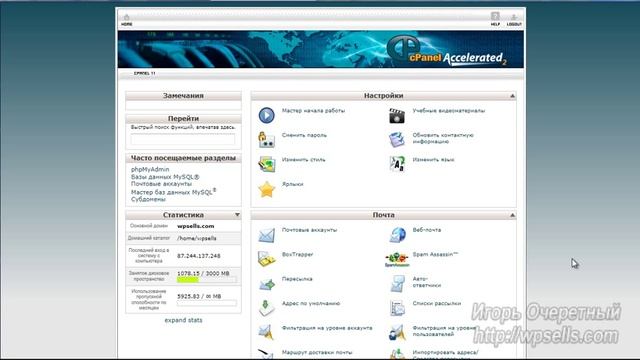Open the Изменить стиль icon
Viewport: 640px width, 360px height.
click(267, 164)
